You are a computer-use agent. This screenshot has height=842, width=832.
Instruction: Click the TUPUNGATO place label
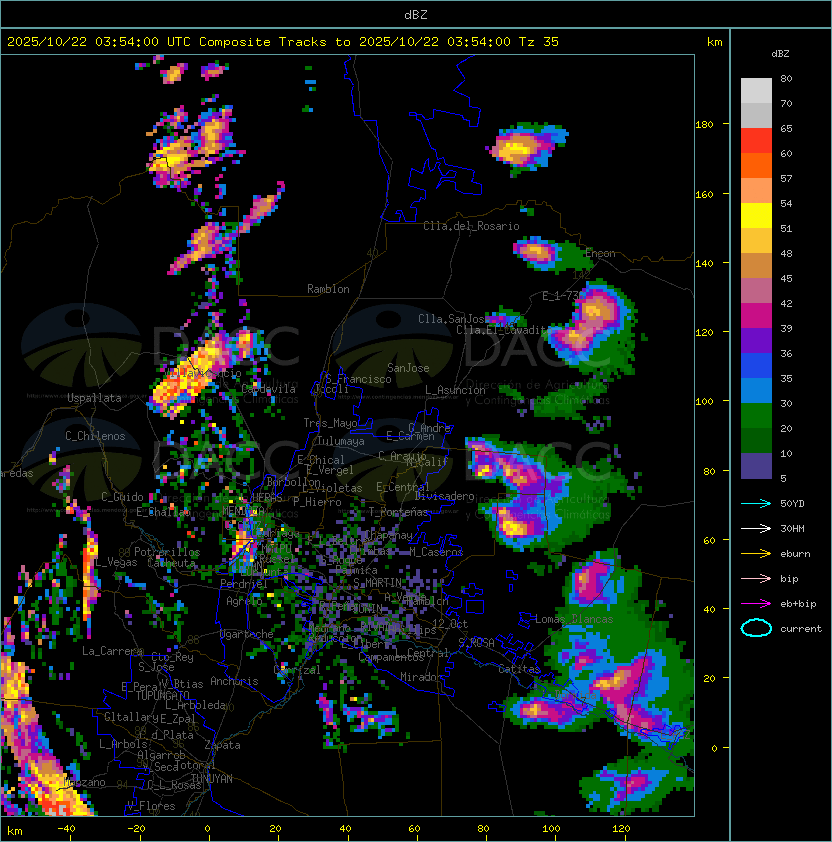tap(162, 695)
